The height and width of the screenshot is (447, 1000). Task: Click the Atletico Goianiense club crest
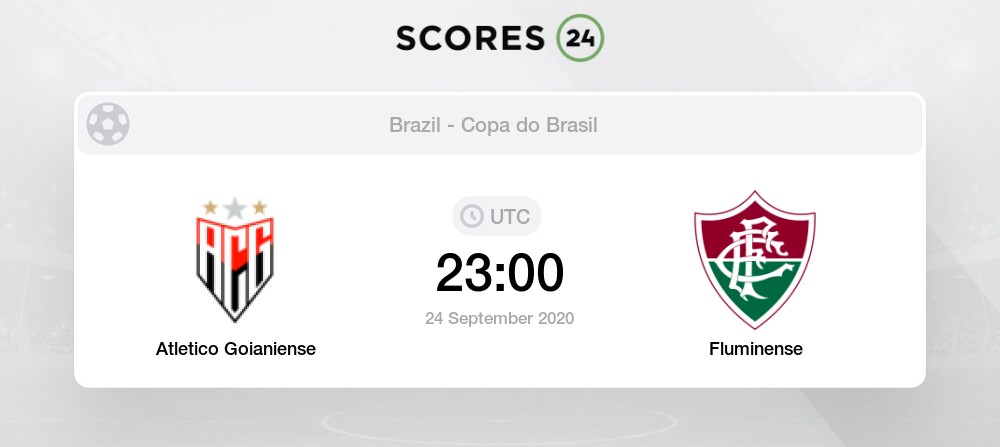tap(234, 267)
